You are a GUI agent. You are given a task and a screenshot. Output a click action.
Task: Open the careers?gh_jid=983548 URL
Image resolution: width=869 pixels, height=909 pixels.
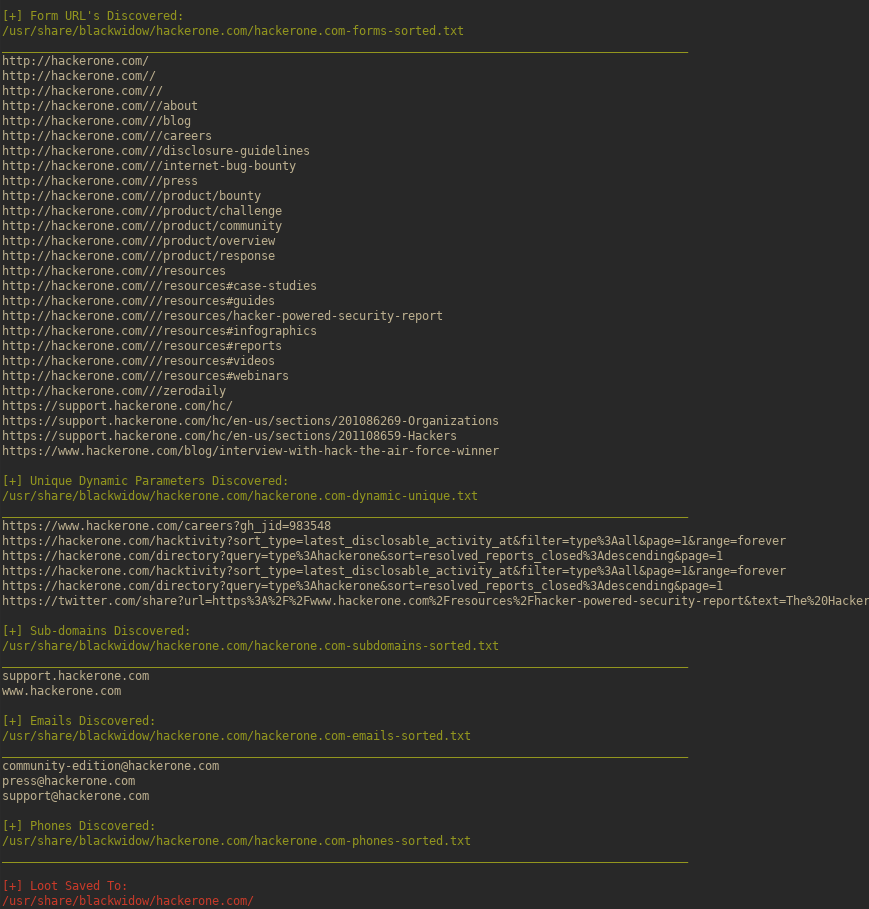[166, 526]
